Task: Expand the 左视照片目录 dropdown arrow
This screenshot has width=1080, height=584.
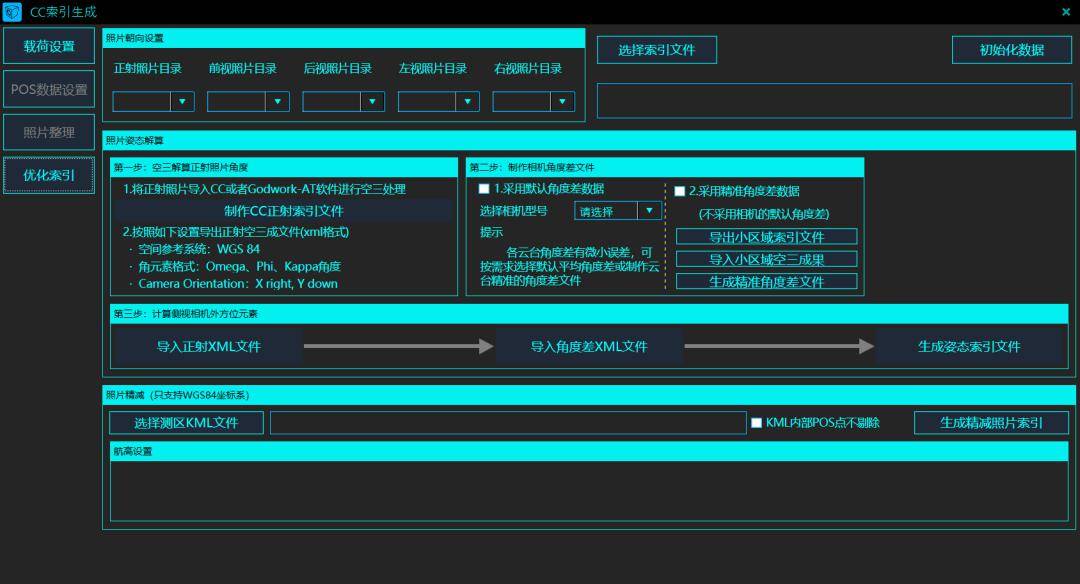Action: click(467, 101)
